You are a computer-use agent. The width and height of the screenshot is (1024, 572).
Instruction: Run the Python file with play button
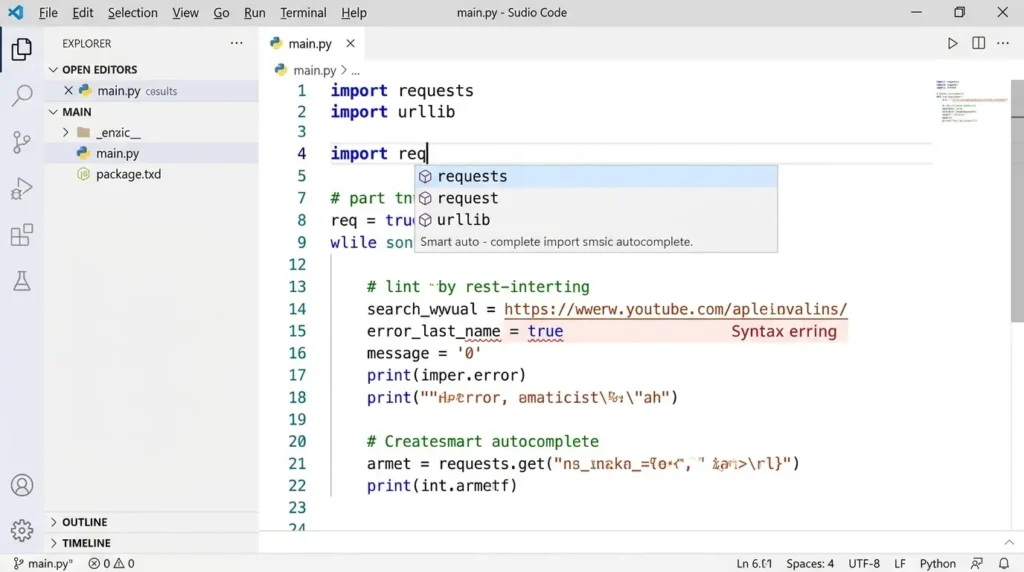[x=952, y=44]
